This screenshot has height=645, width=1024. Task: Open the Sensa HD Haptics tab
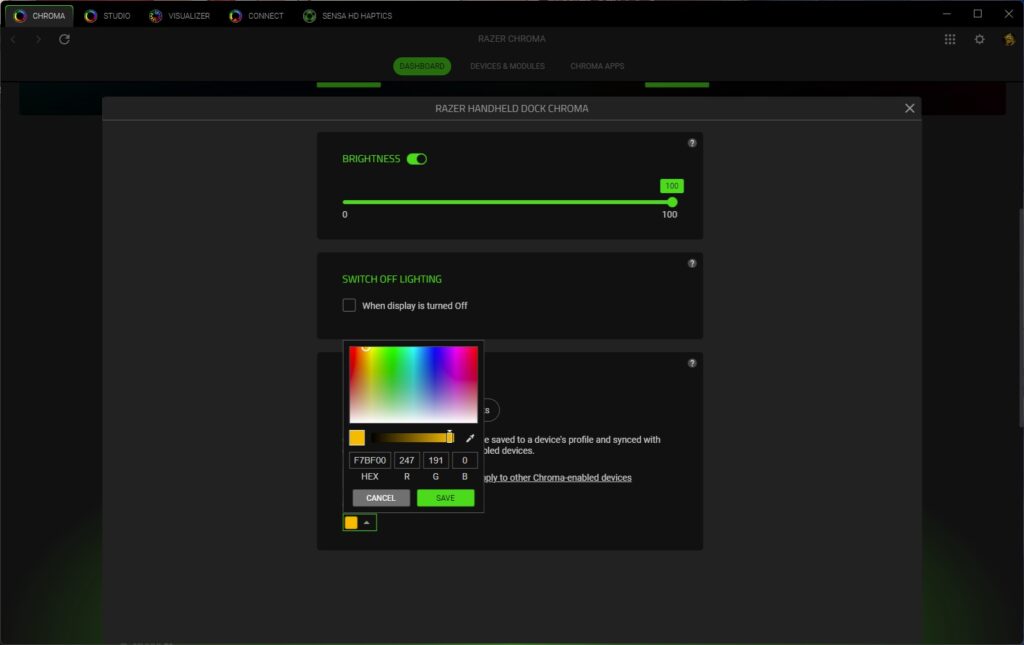tap(347, 16)
